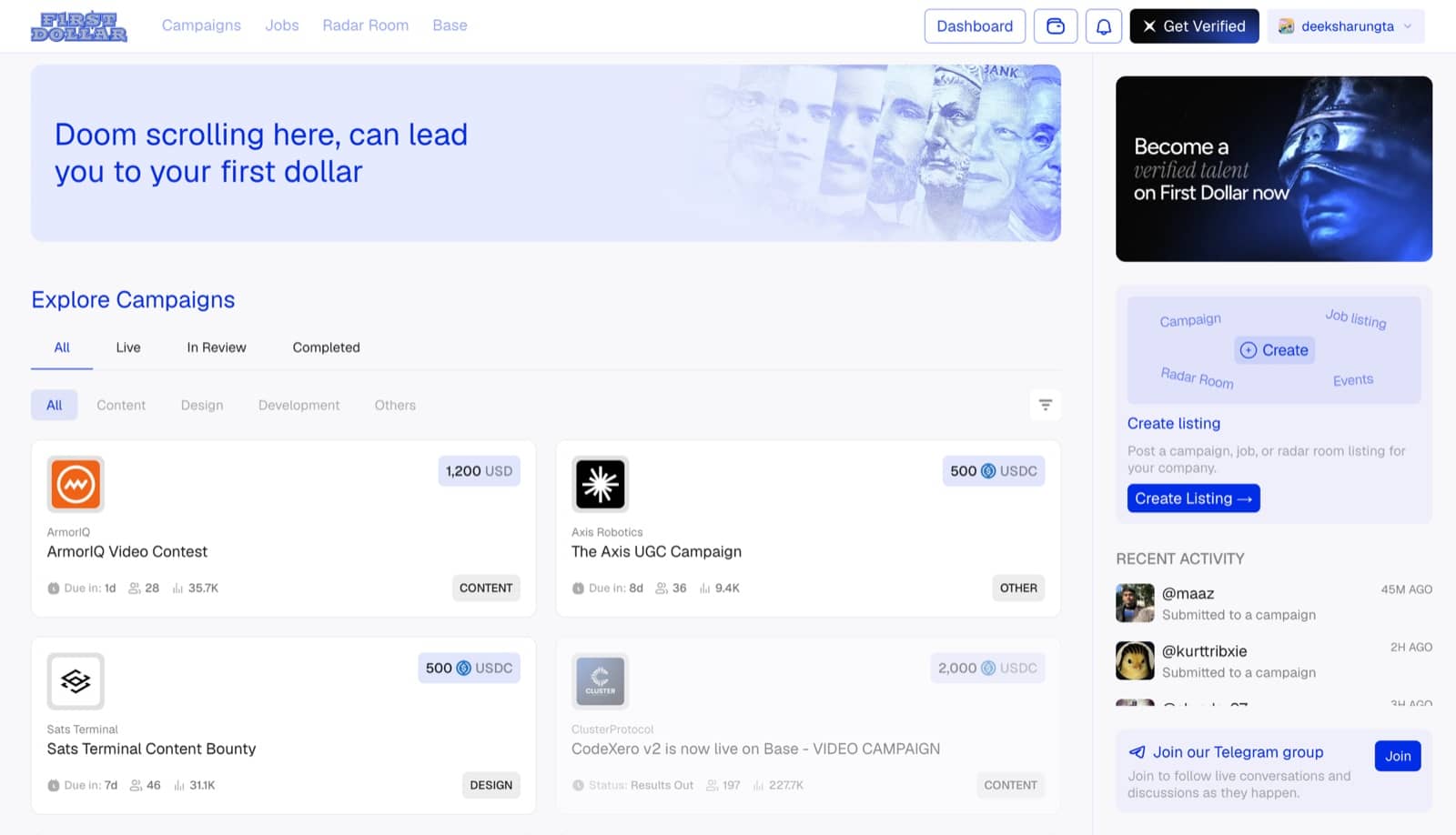Select the All category chip
Viewport: 1456px width, 835px height.
[x=55, y=405]
